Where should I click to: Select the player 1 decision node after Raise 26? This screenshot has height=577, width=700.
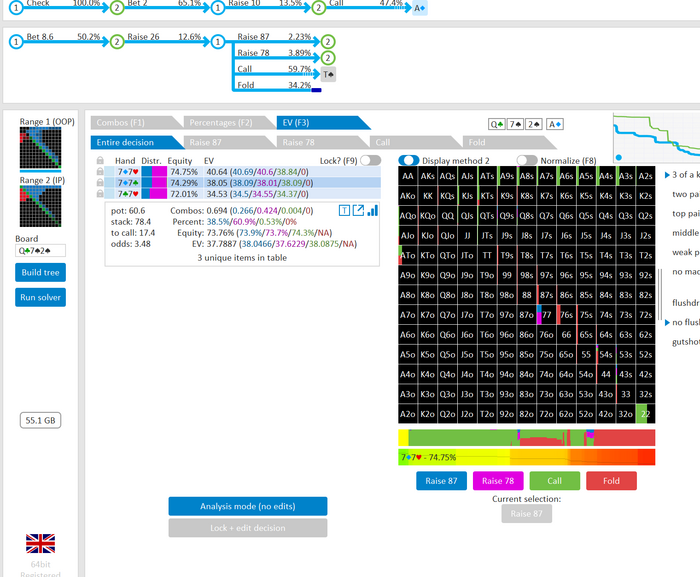[x=218, y=42]
